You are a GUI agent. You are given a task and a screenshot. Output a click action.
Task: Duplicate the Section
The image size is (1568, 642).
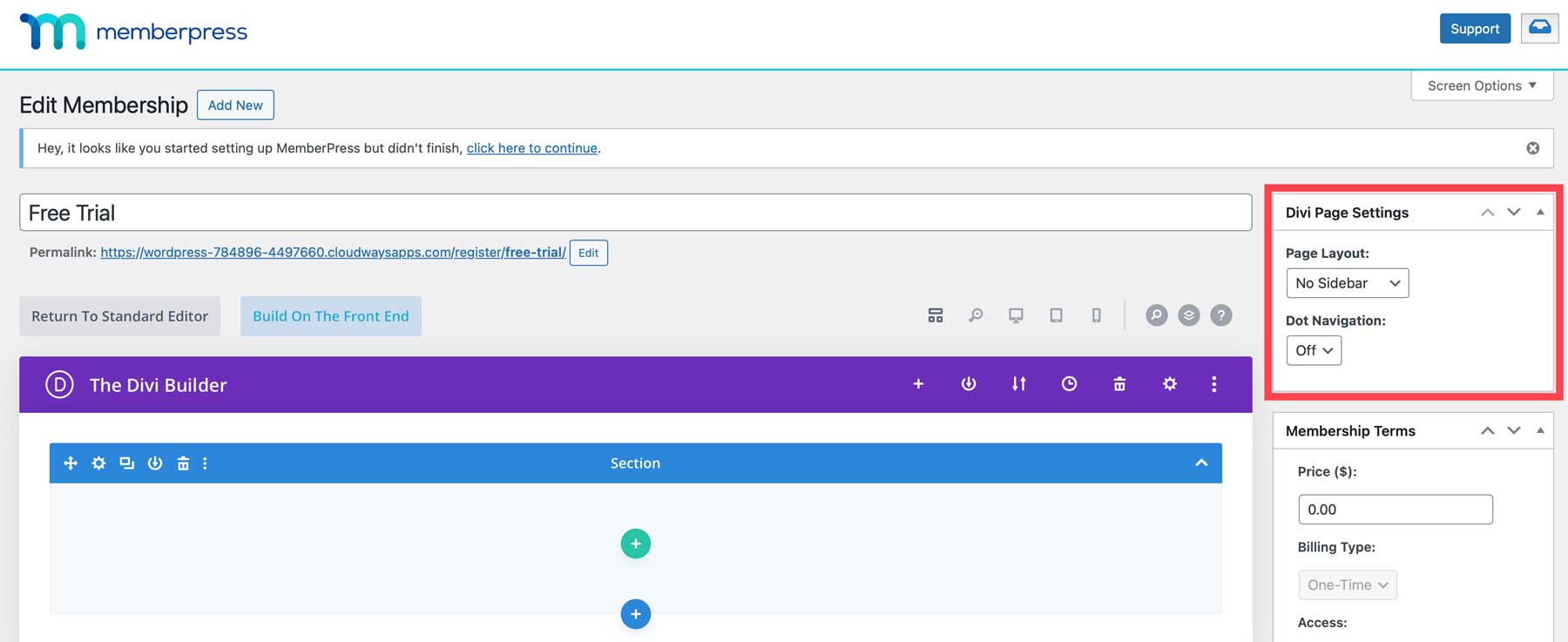click(x=127, y=463)
